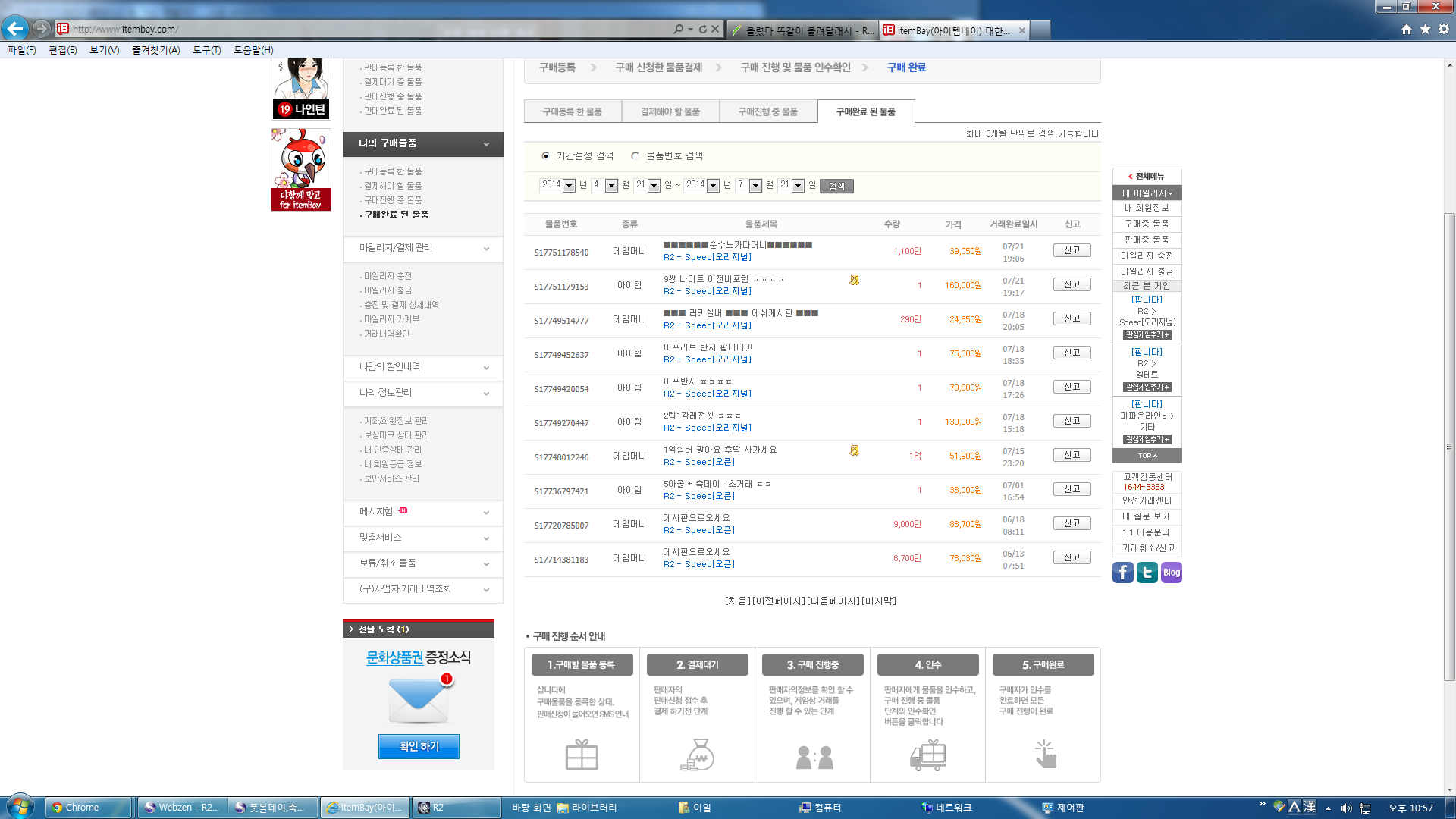The width and height of the screenshot is (1456, 819).
Task: Click the page vertical scrollbar thumb
Action: coord(1449,447)
